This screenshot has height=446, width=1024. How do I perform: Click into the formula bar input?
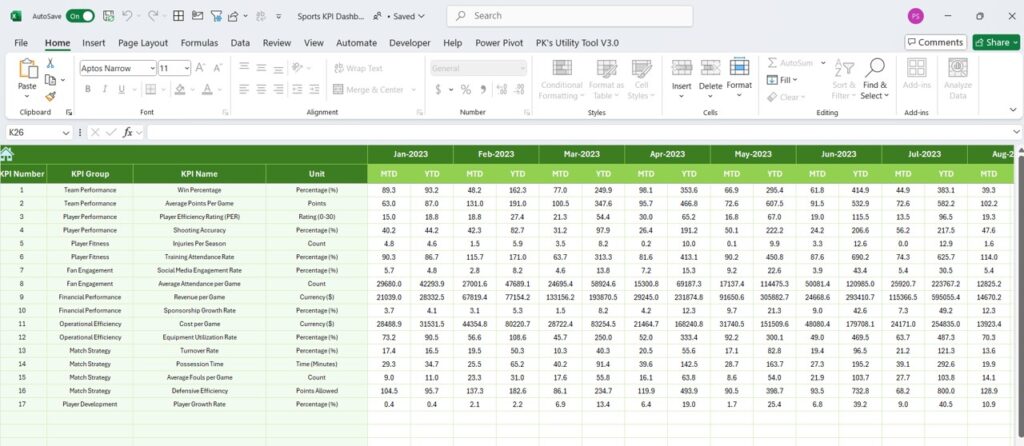tap(578, 133)
